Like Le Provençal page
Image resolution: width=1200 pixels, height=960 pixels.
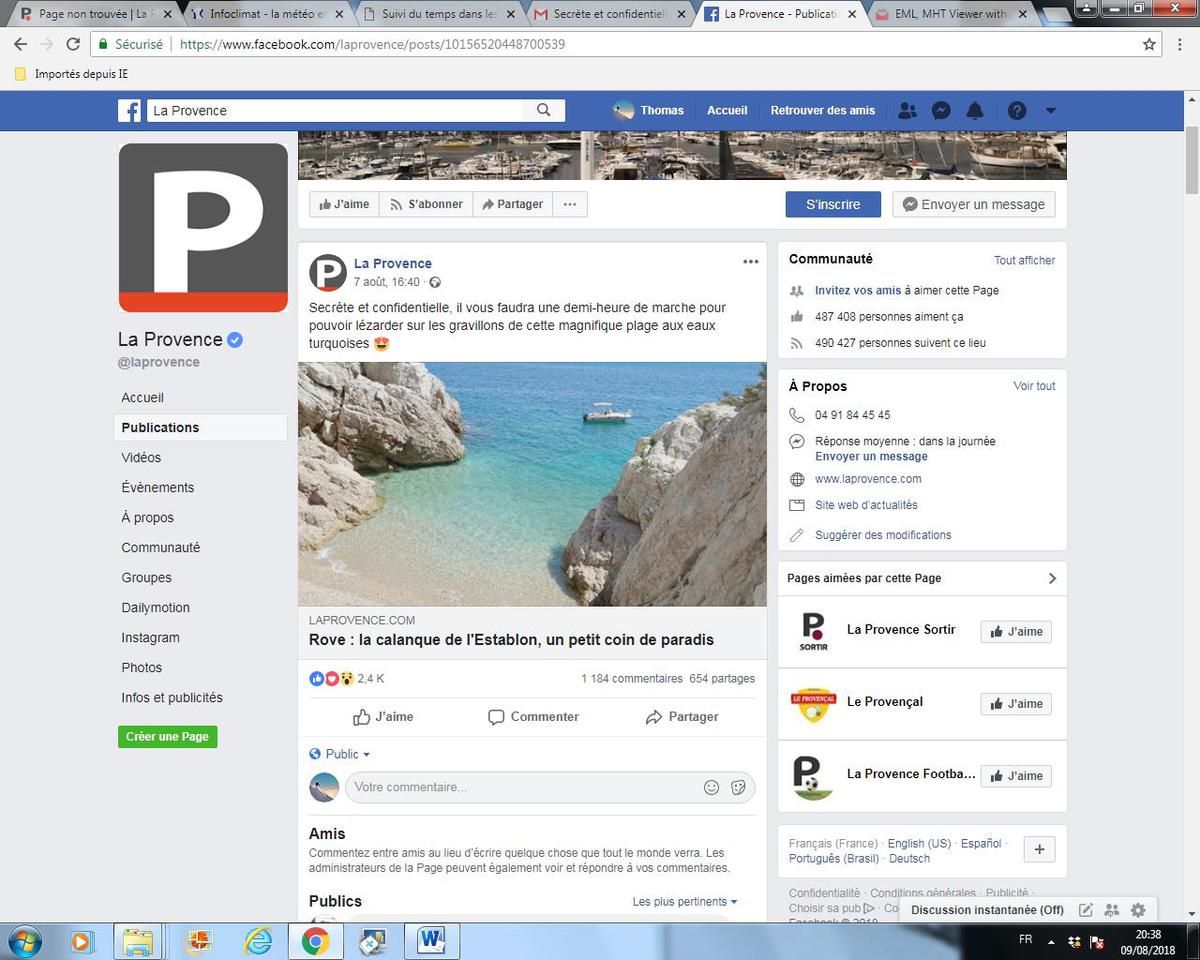coord(1016,704)
